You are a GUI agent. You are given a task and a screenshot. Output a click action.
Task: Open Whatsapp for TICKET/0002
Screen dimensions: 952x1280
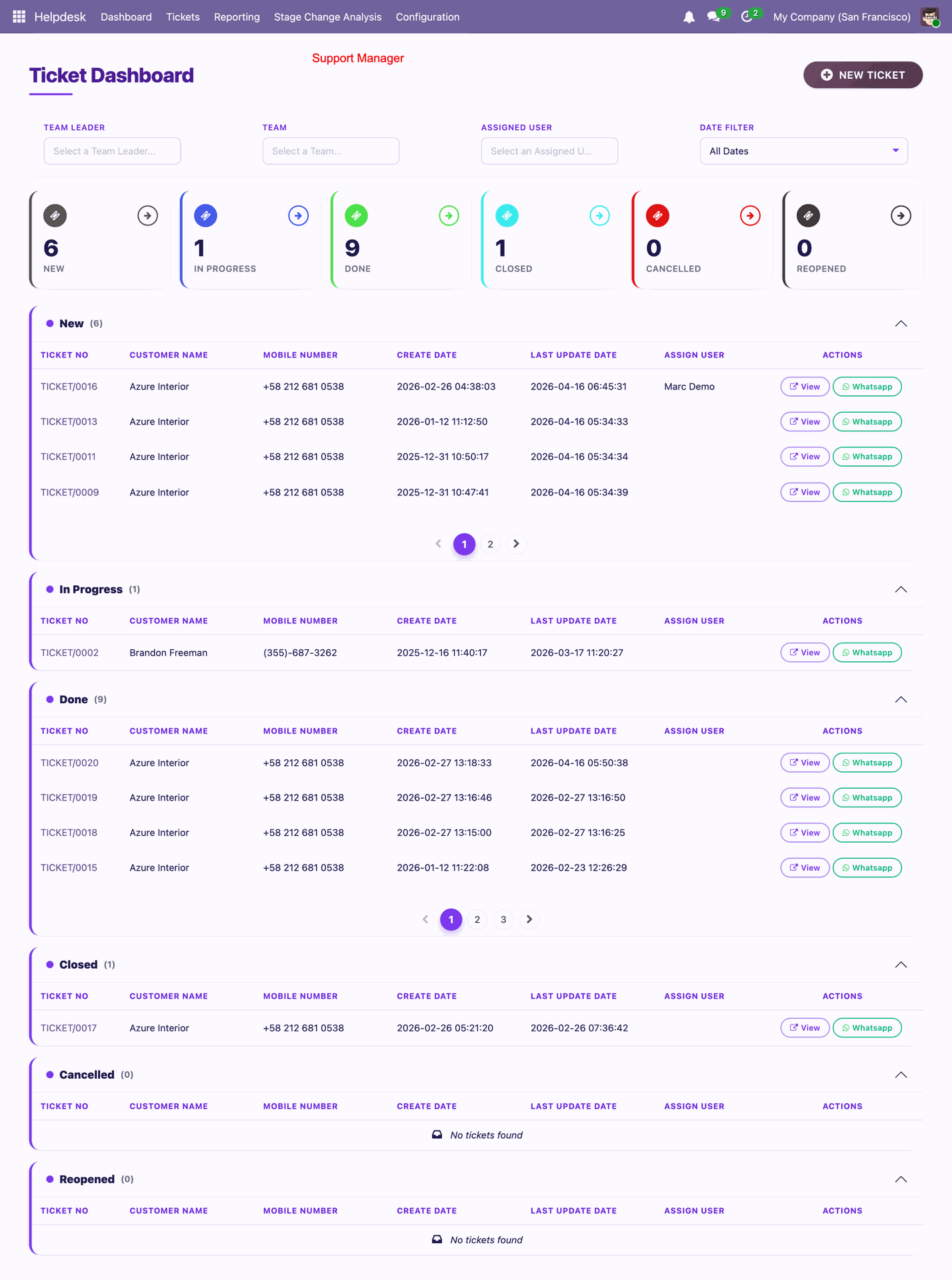coord(867,653)
